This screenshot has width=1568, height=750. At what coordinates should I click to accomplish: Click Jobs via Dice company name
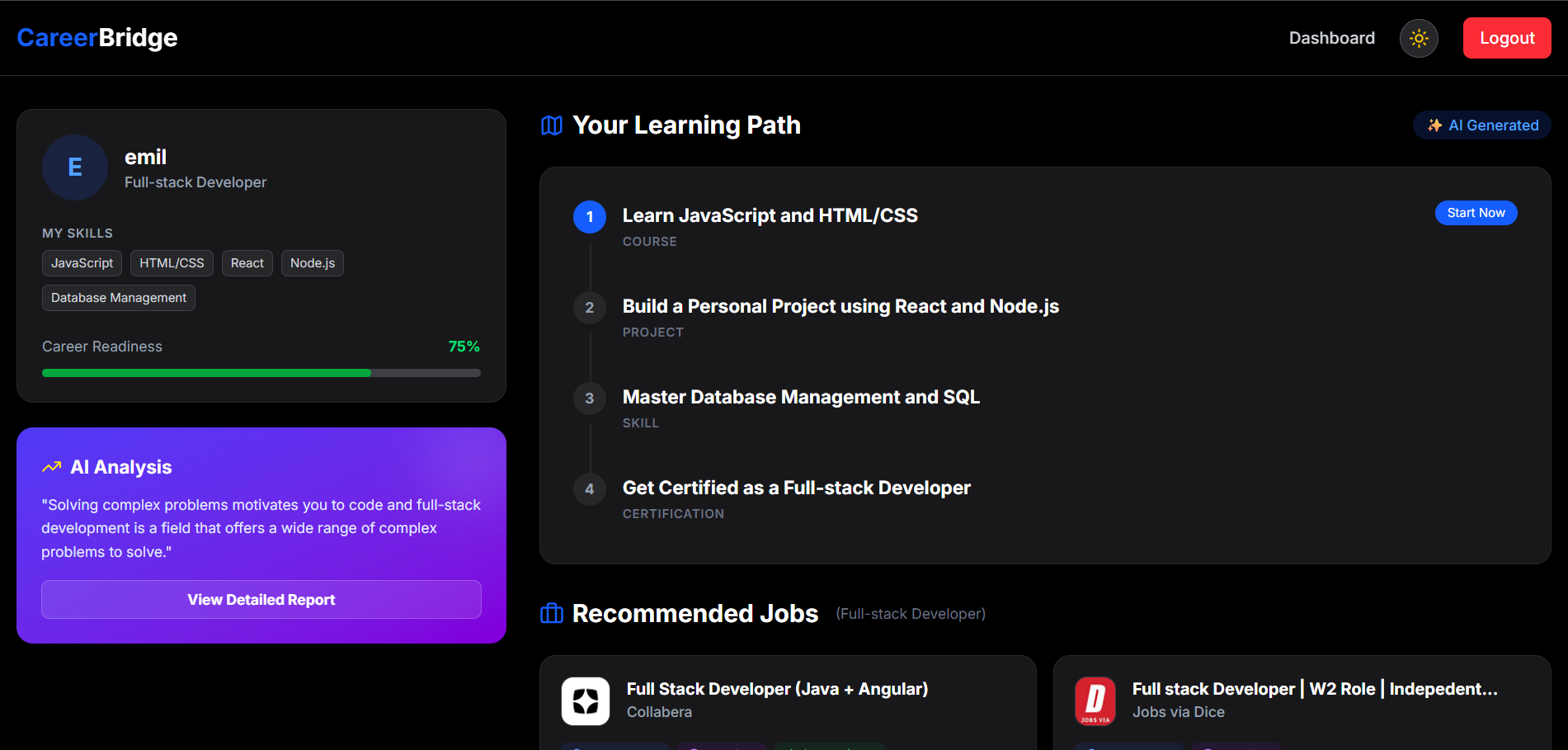(x=1178, y=712)
